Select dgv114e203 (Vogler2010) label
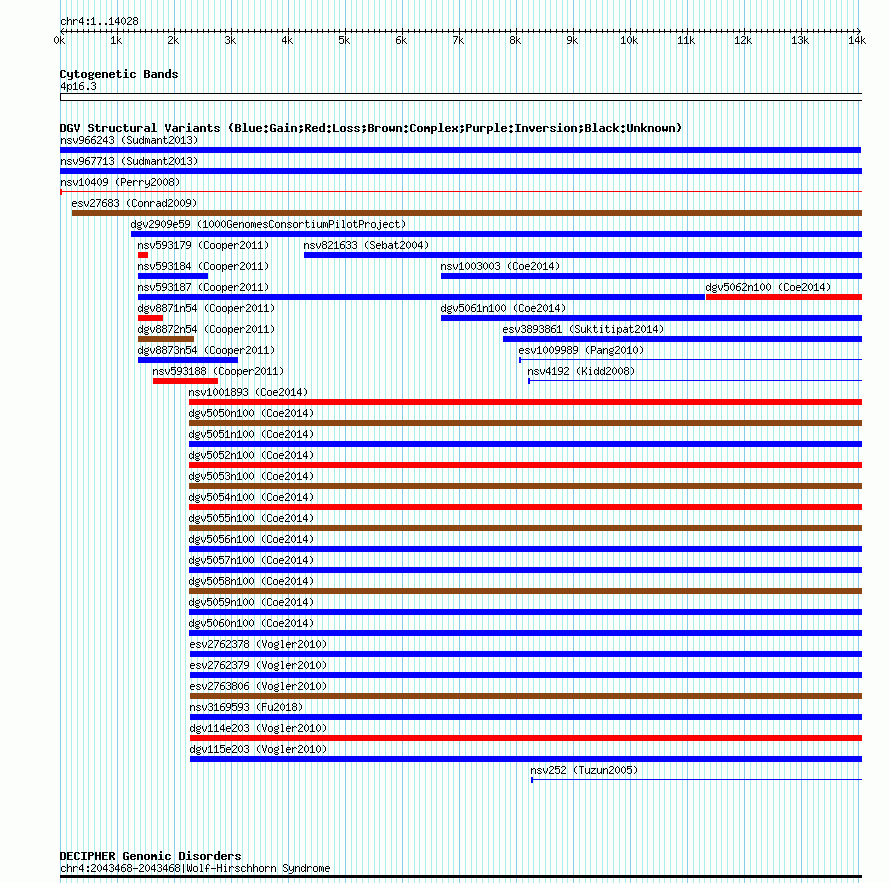890x883 pixels. [x=258, y=728]
